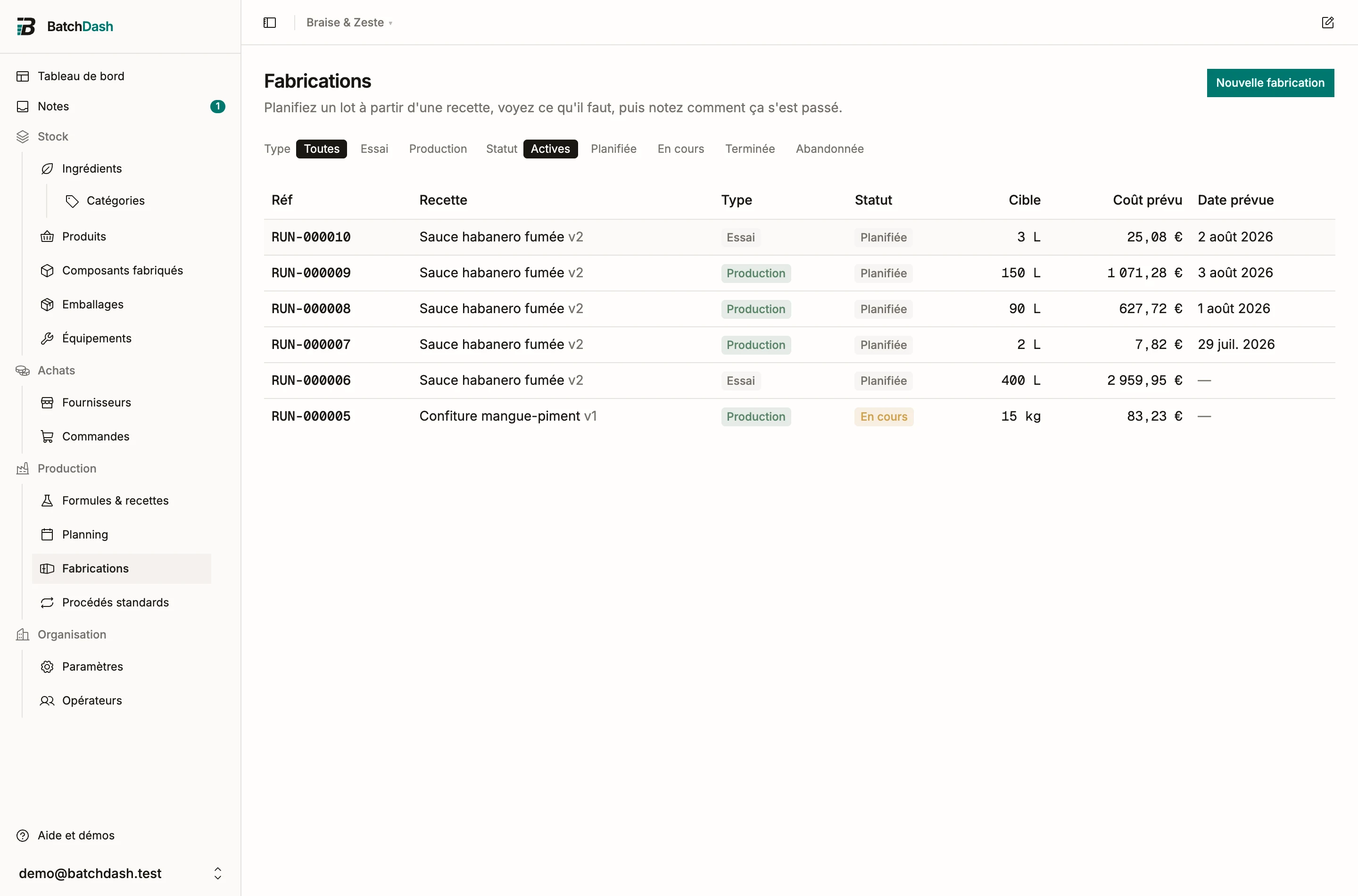The image size is (1358, 896).
Task: Click the Tableau de bord icon
Action: [23, 76]
